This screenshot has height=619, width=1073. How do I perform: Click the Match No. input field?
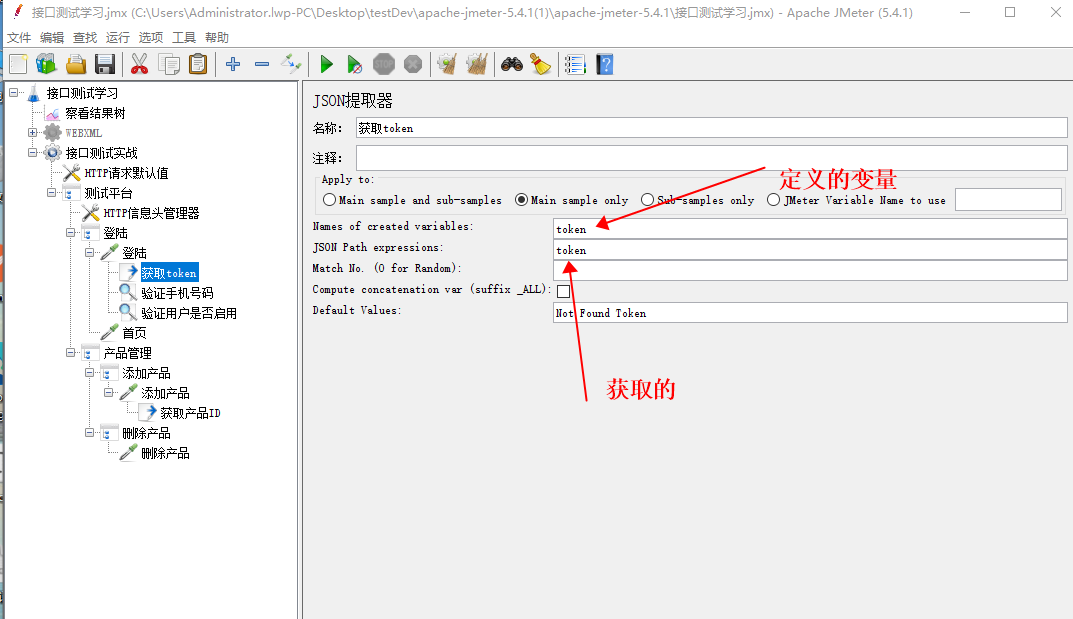pos(810,270)
